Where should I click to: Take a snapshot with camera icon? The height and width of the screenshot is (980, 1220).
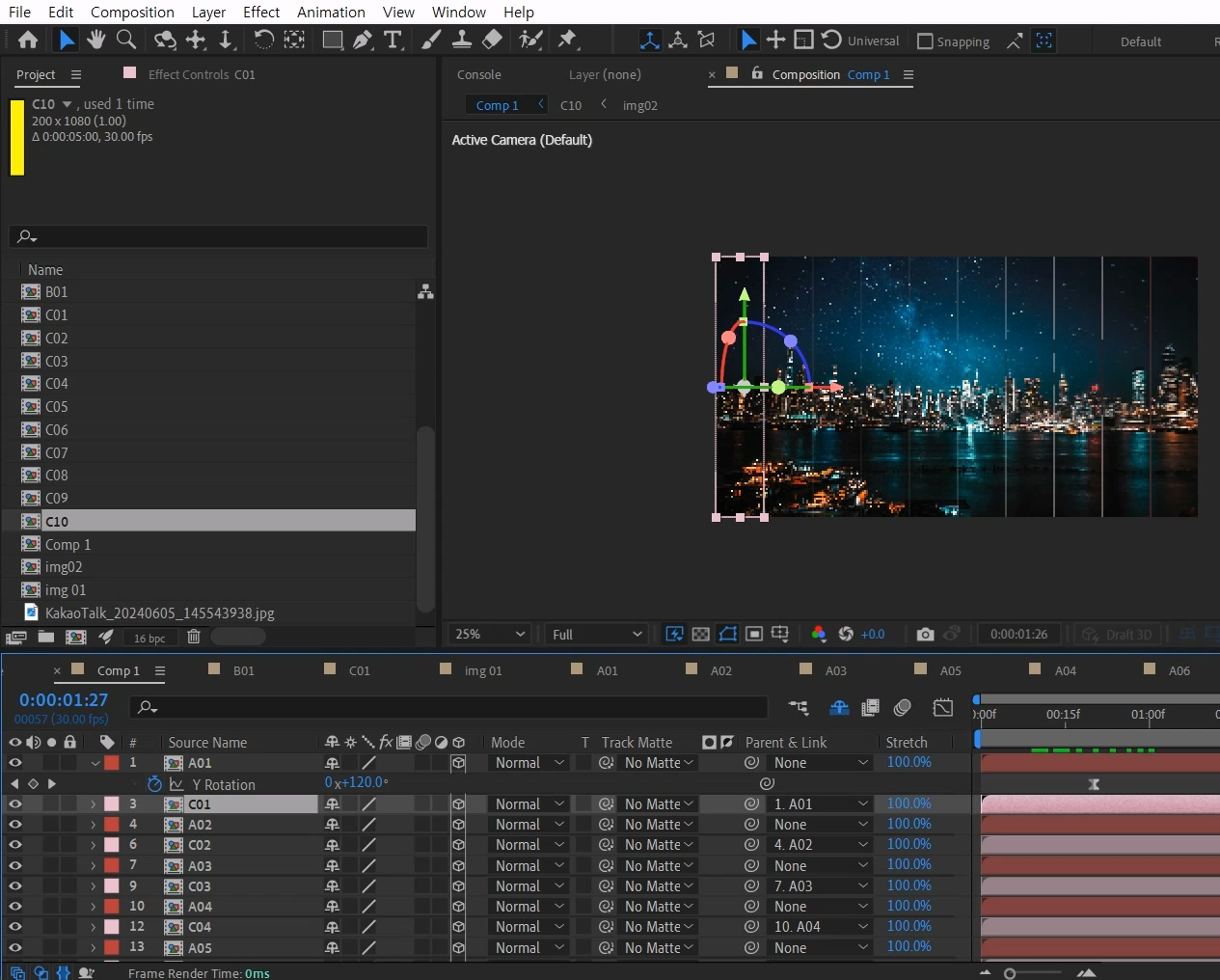click(x=925, y=634)
